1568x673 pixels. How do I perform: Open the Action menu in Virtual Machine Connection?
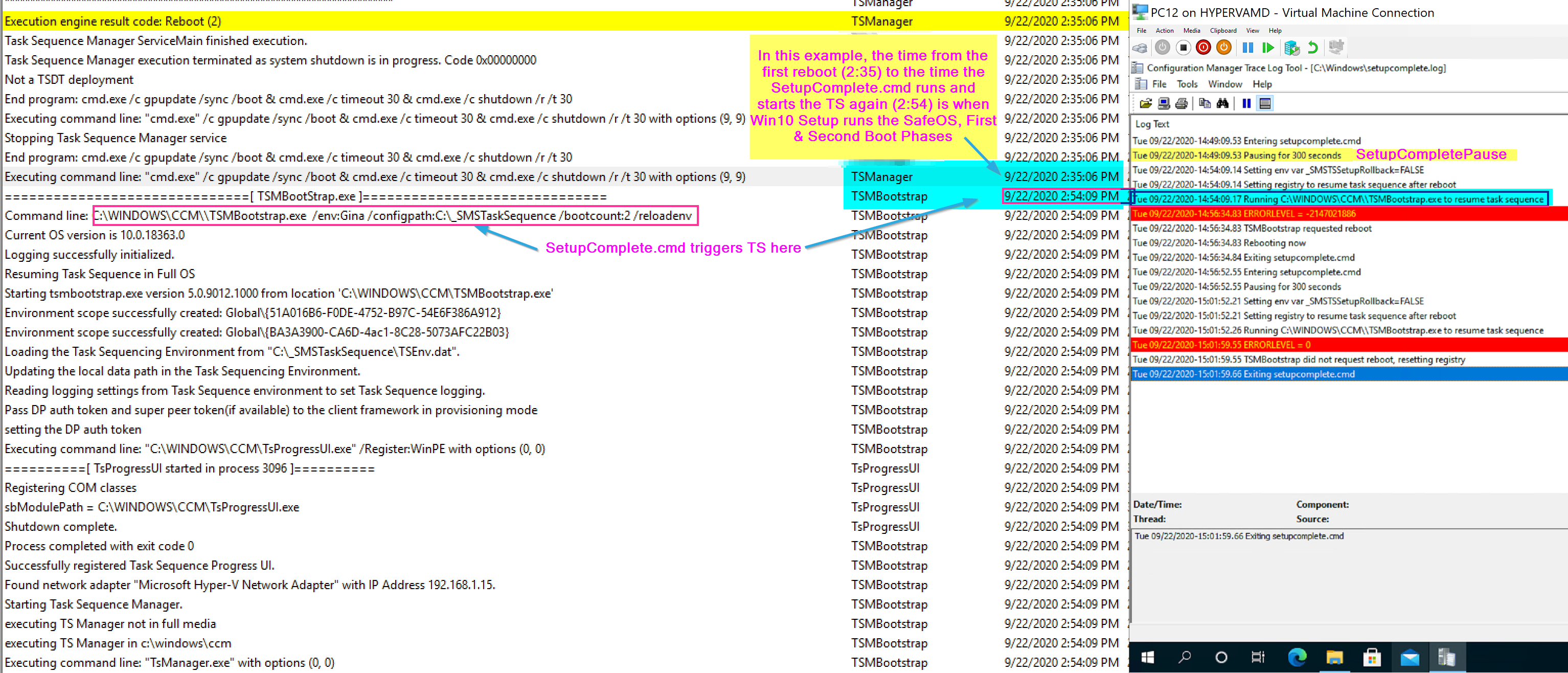tap(1165, 31)
